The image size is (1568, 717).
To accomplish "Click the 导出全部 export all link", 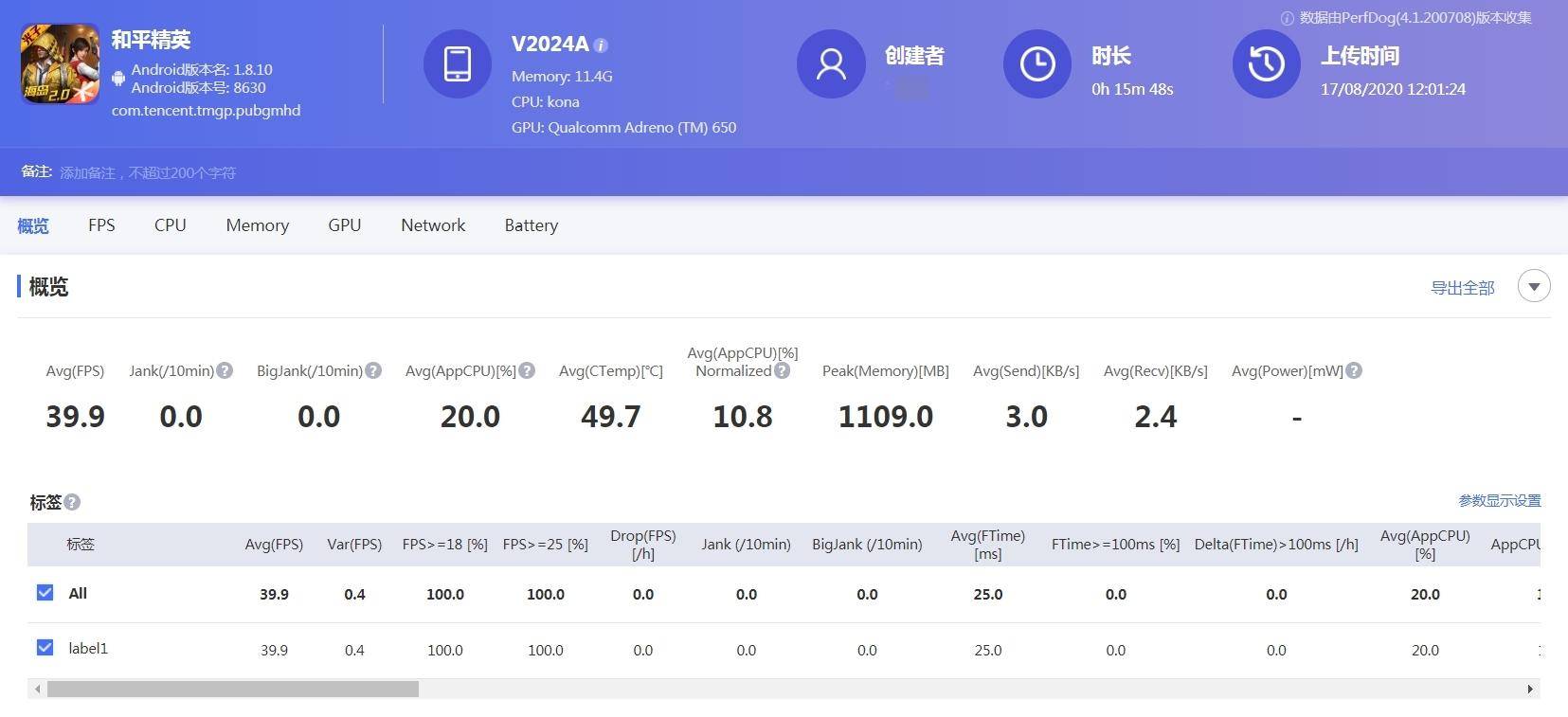I will (x=1463, y=287).
